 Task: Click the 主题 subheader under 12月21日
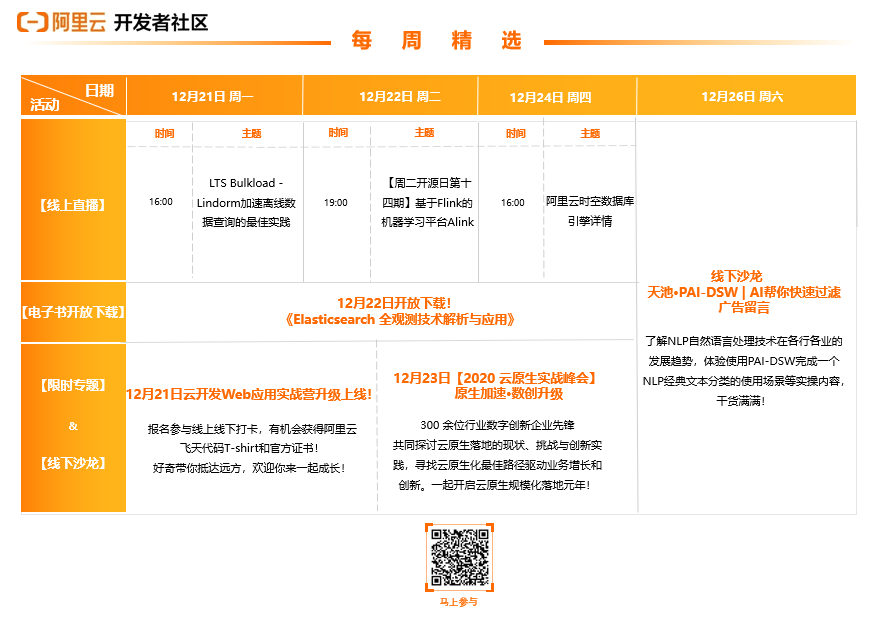click(x=251, y=134)
